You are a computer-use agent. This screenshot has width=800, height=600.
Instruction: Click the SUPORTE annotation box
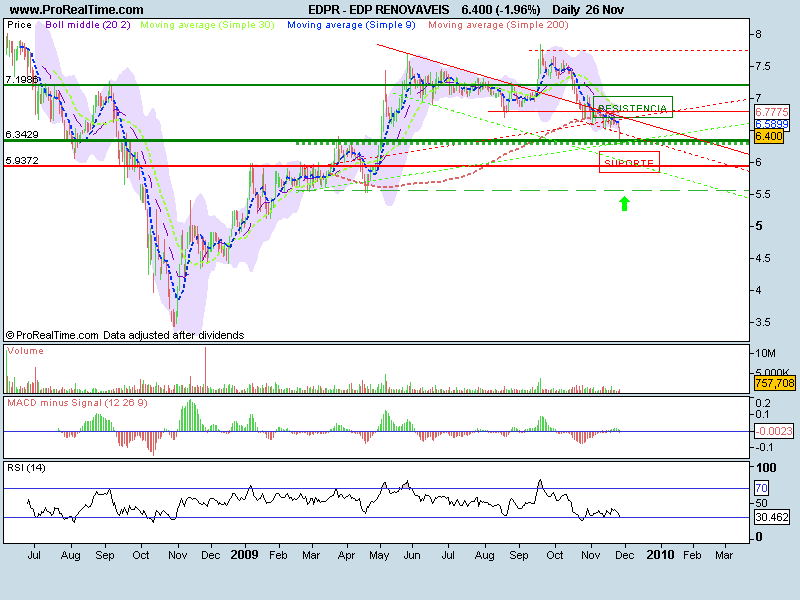coord(629,162)
